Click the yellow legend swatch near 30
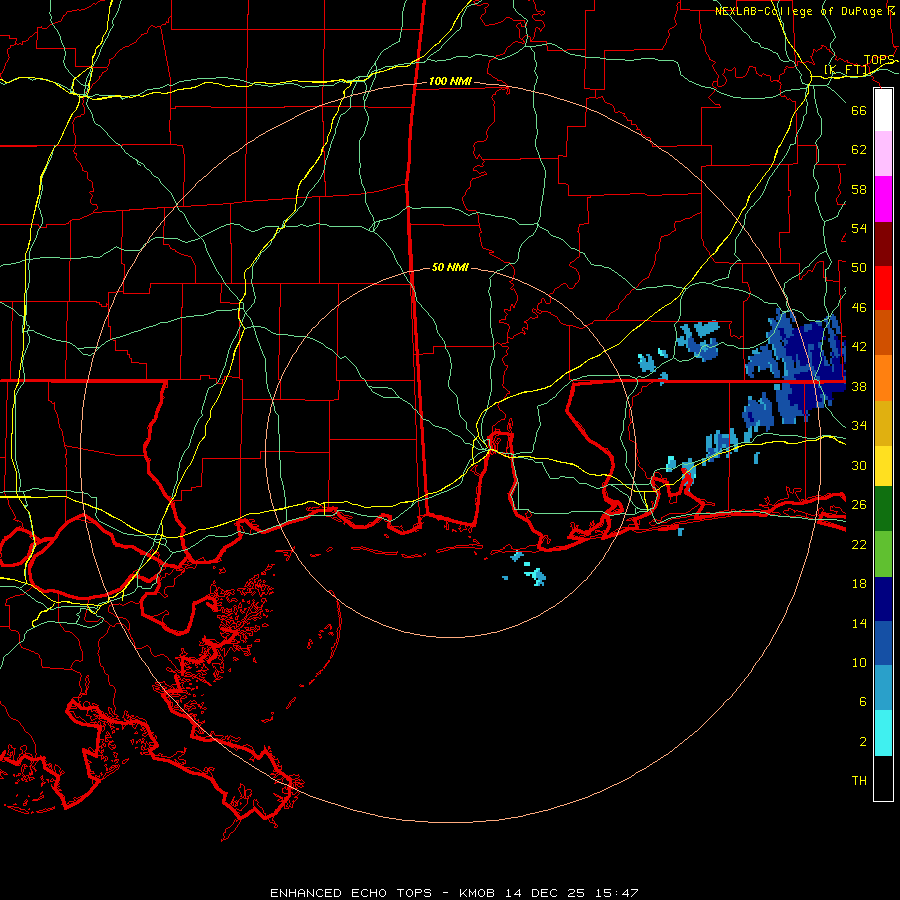 pyautogui.click(x=883, y=466)
